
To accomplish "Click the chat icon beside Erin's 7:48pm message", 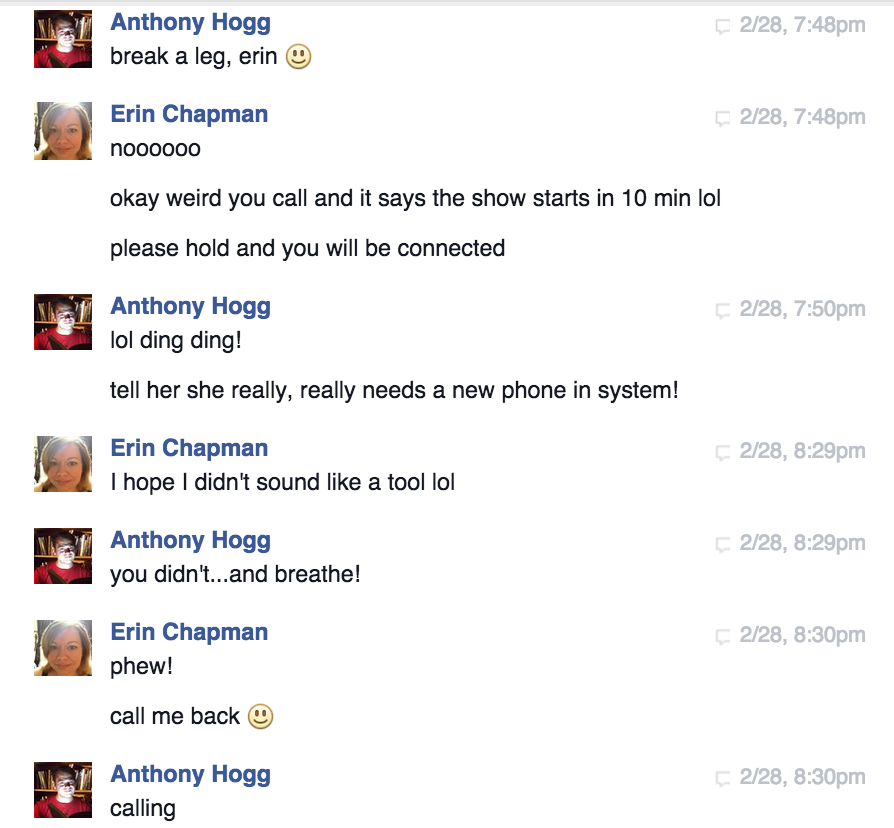I will click(722, 118).
